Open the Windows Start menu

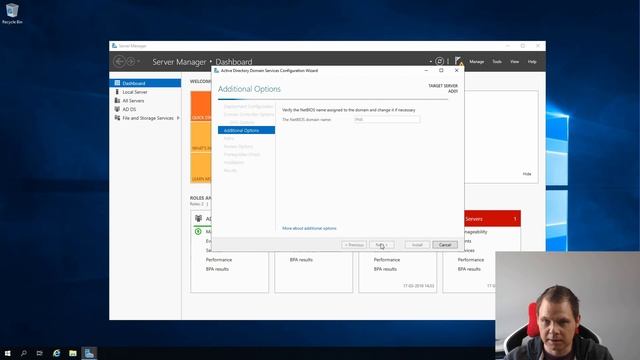tap(7, 353)
